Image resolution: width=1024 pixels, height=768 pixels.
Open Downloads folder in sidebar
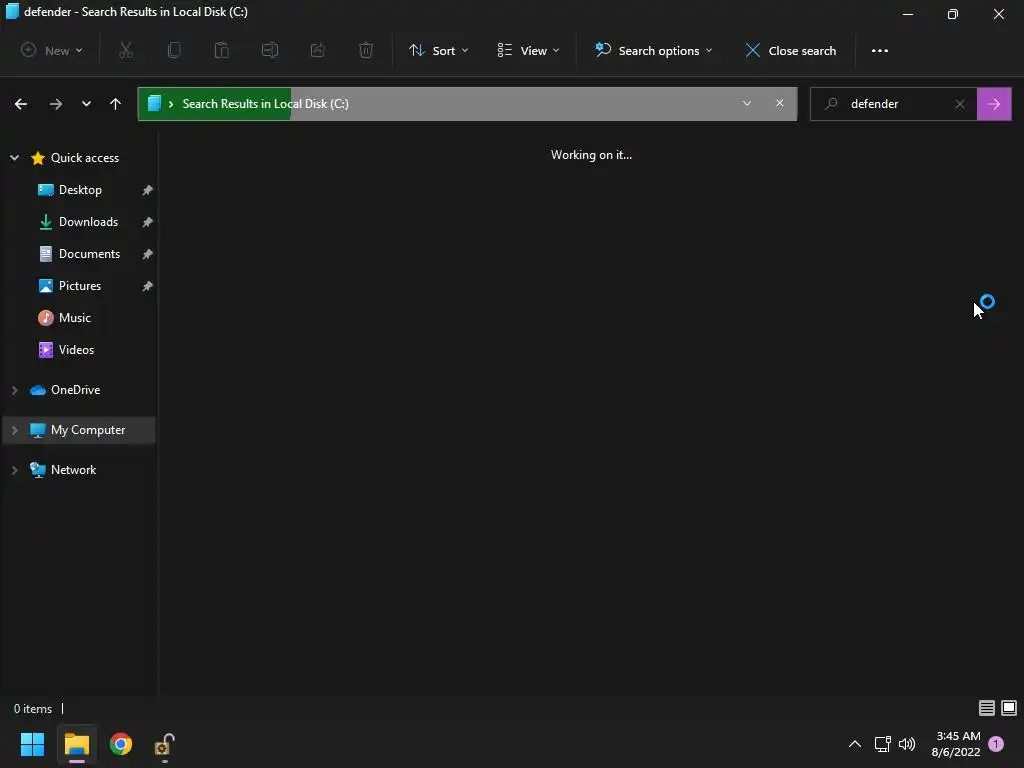tap(88, 222)
